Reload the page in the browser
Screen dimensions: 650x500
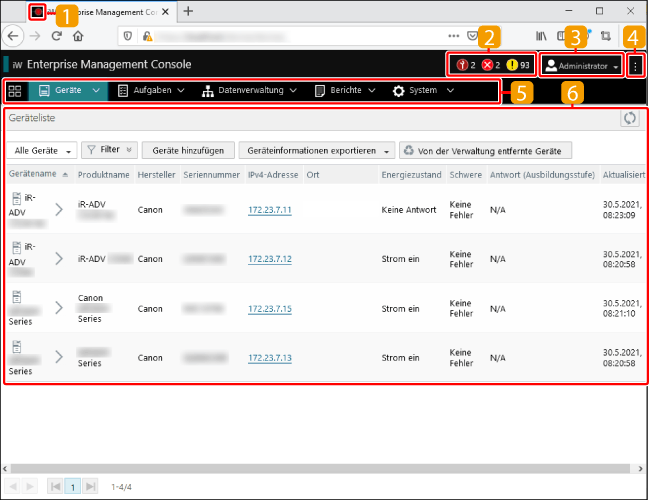point(57,35)
